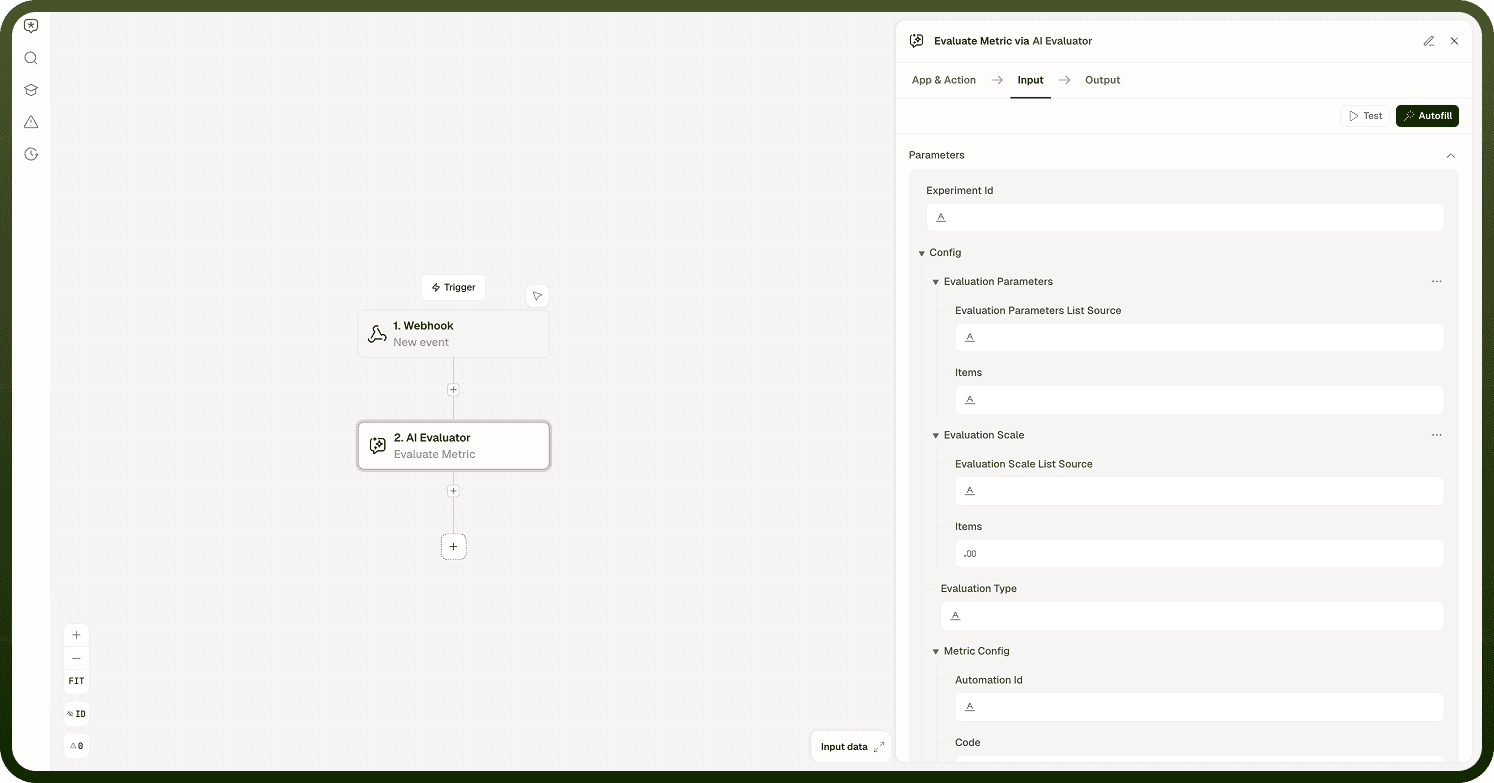Click the Items field under Evaluation Scale
Viewport: 1494px width, 783px height.
coord(1199,554)
